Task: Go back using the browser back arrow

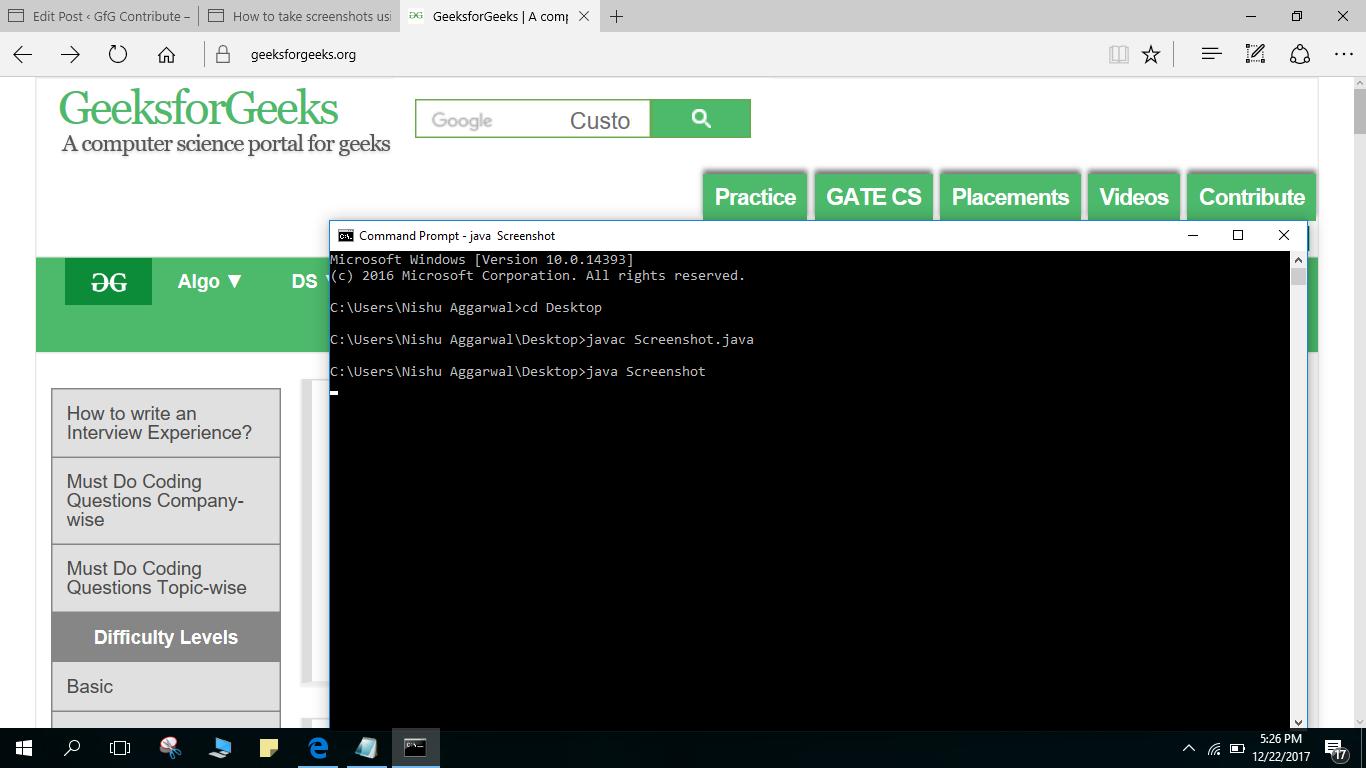Action: [x=23, y=54]
